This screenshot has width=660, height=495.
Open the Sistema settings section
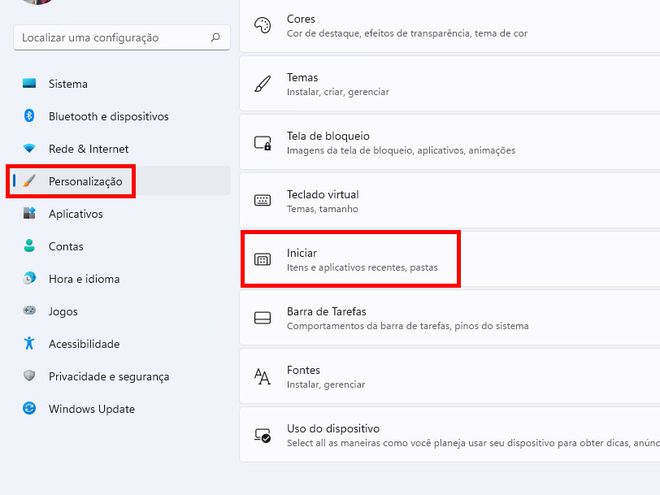pyautogui.click(x=122, y=84)
